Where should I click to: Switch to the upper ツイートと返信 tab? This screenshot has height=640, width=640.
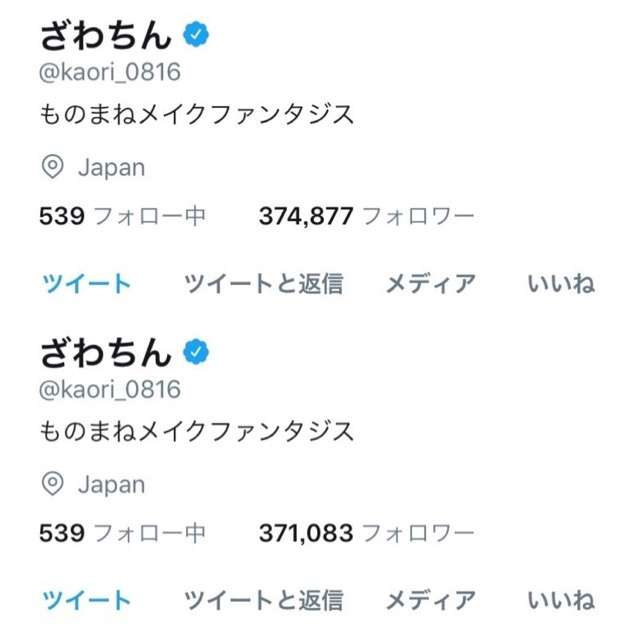point(264,283)
